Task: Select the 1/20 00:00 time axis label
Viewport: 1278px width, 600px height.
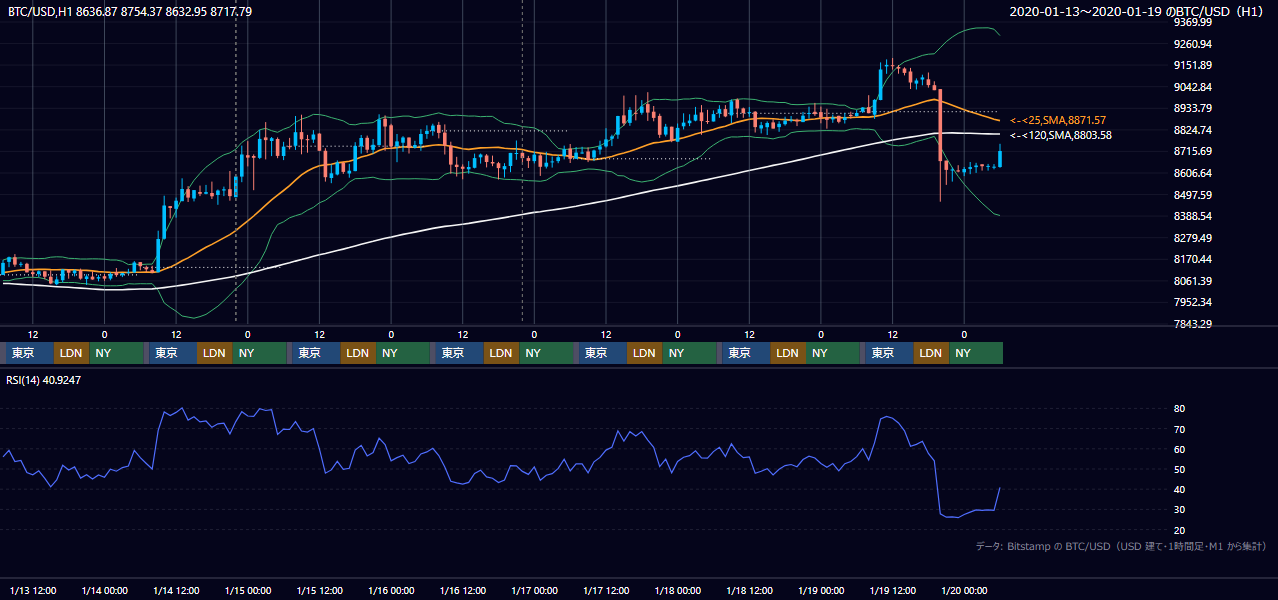Action: (964, 590)
